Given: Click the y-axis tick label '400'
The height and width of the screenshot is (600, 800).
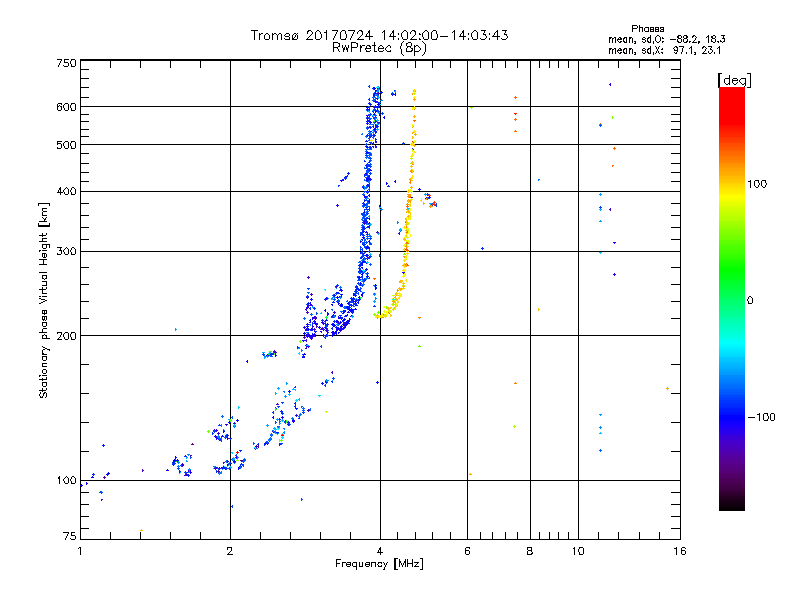Looking at the screenshot, I should point(66,192).
